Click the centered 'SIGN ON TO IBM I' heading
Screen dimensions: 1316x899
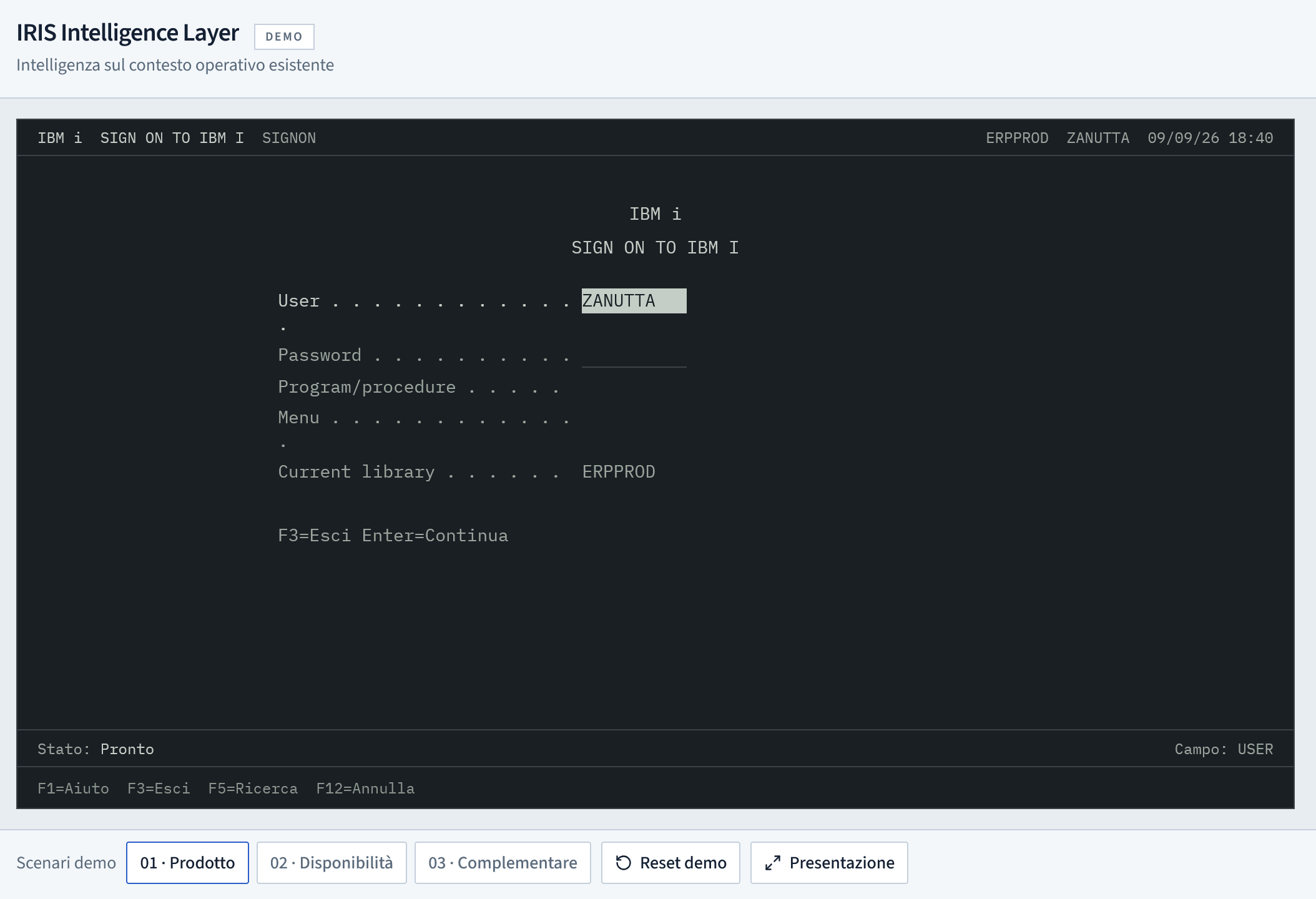655,248
